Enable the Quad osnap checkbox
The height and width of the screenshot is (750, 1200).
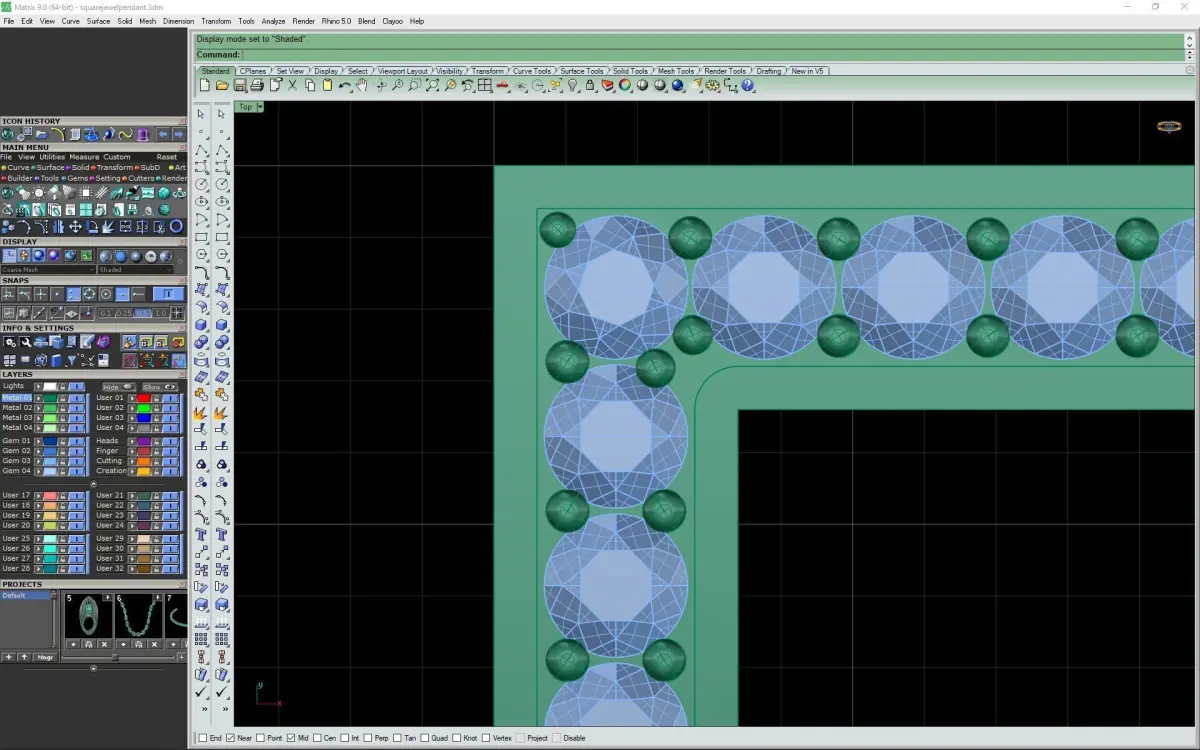pyautogui.click(x=427, y=738)
